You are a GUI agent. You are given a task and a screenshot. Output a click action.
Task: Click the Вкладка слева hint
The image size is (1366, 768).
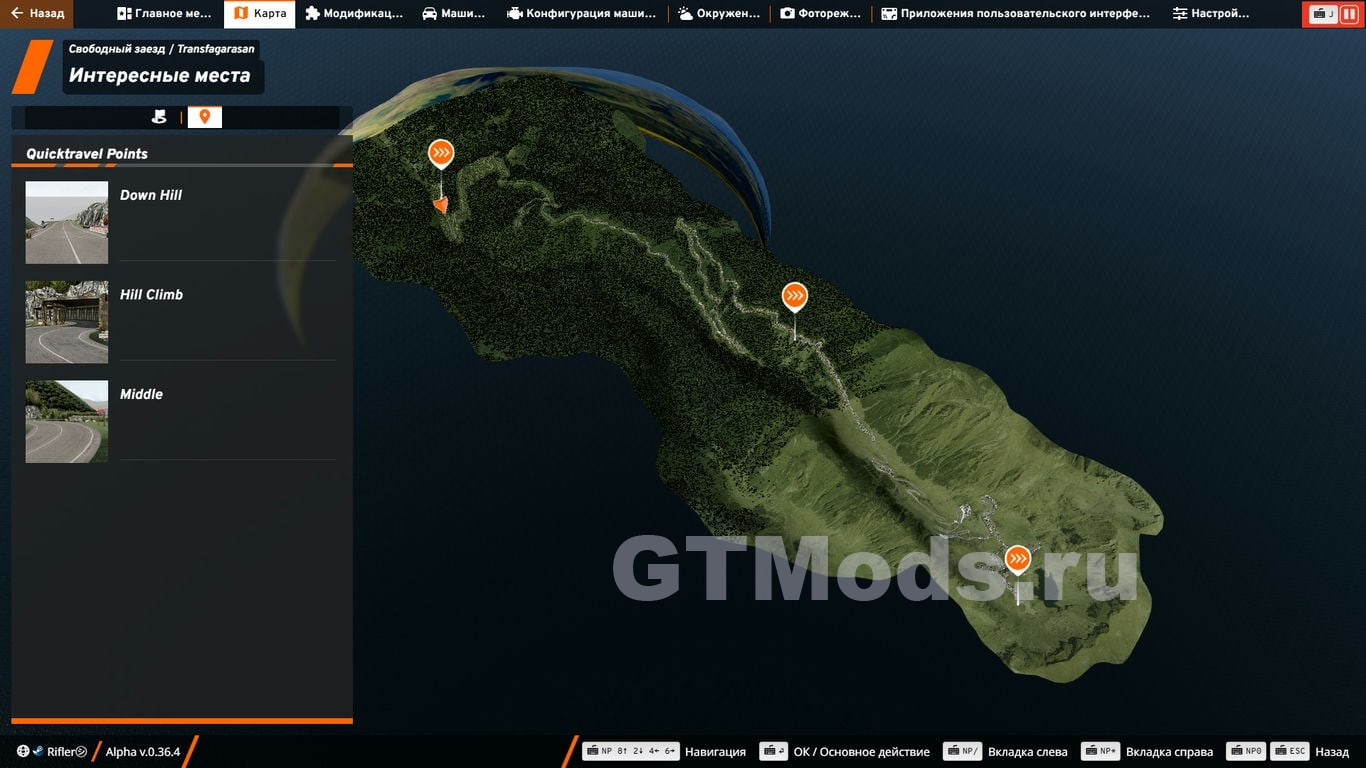click(x=1028, y=752)
